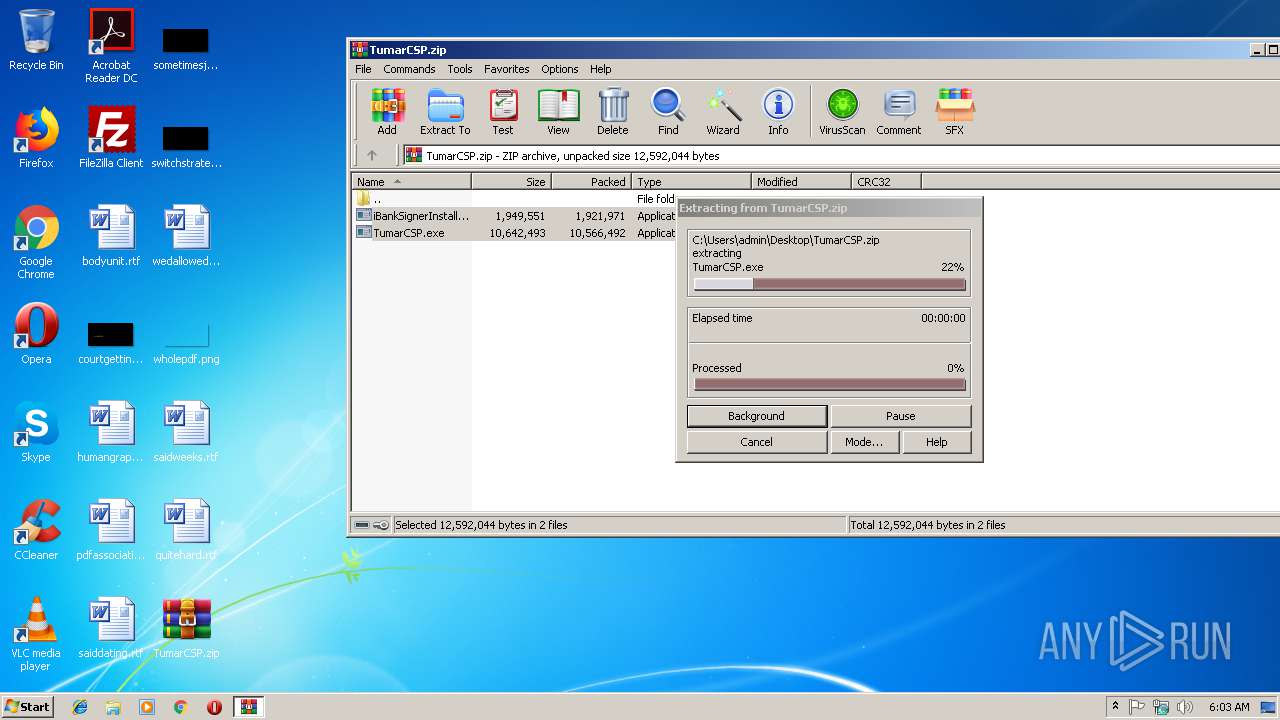Show archive Info
Viewport: 1280px width, 720px height.
point(778,112)
